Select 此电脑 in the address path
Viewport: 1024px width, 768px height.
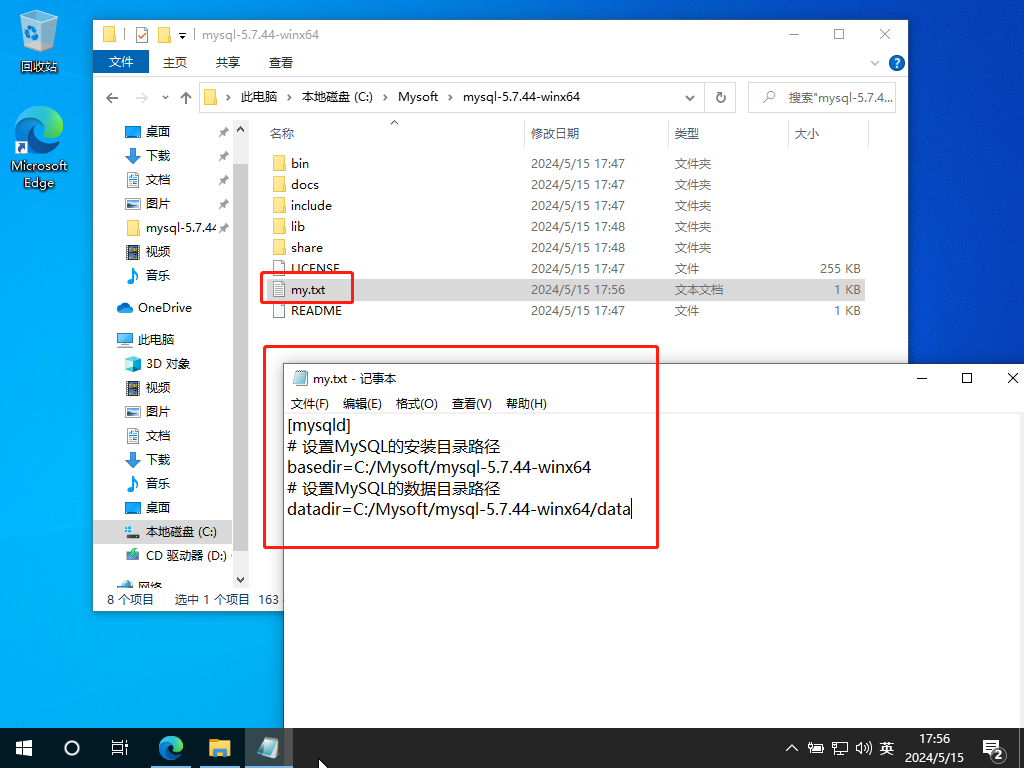coord(259,97)
